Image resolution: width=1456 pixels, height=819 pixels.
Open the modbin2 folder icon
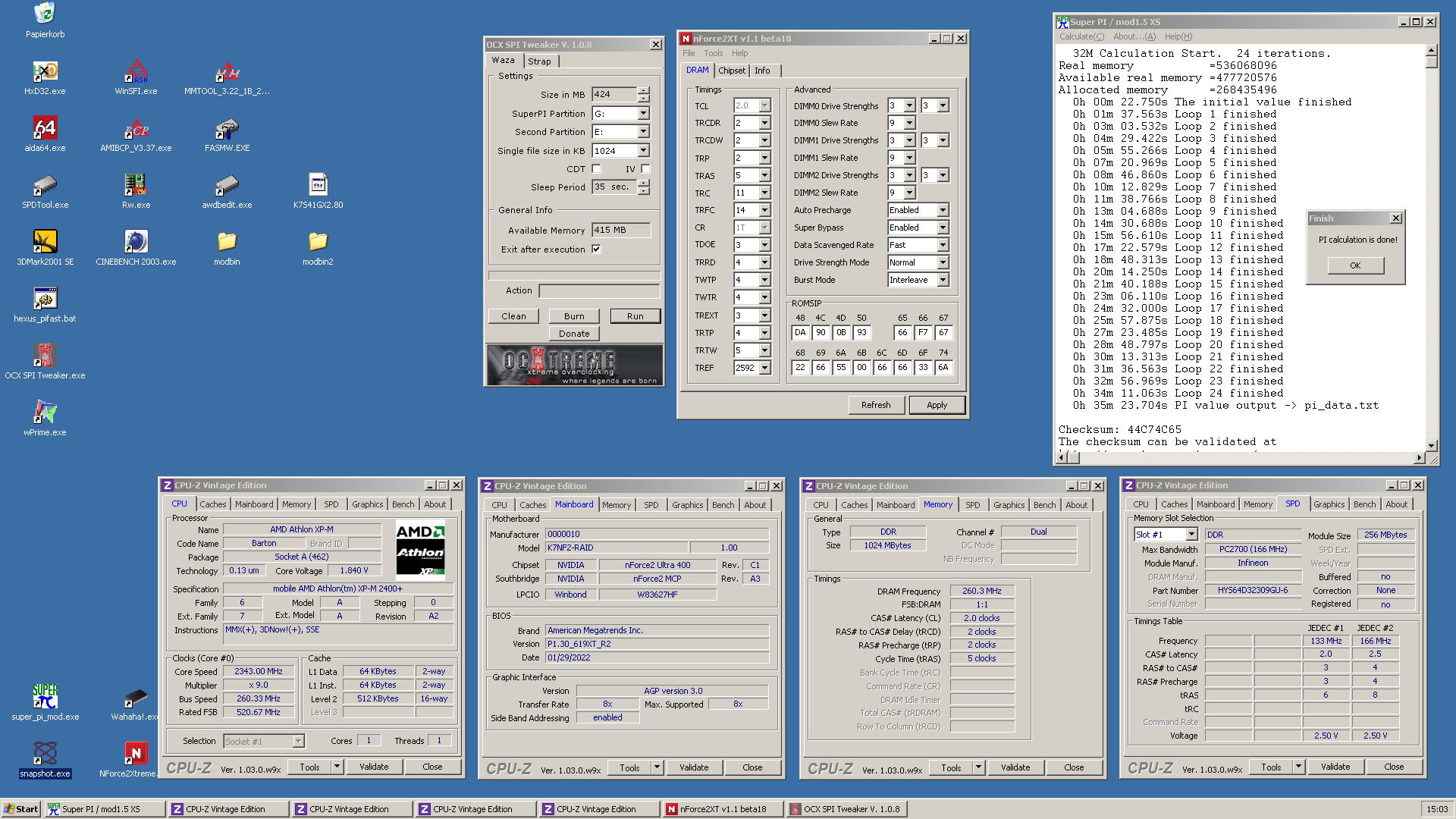pyautogui.click(x=318, y=242)
